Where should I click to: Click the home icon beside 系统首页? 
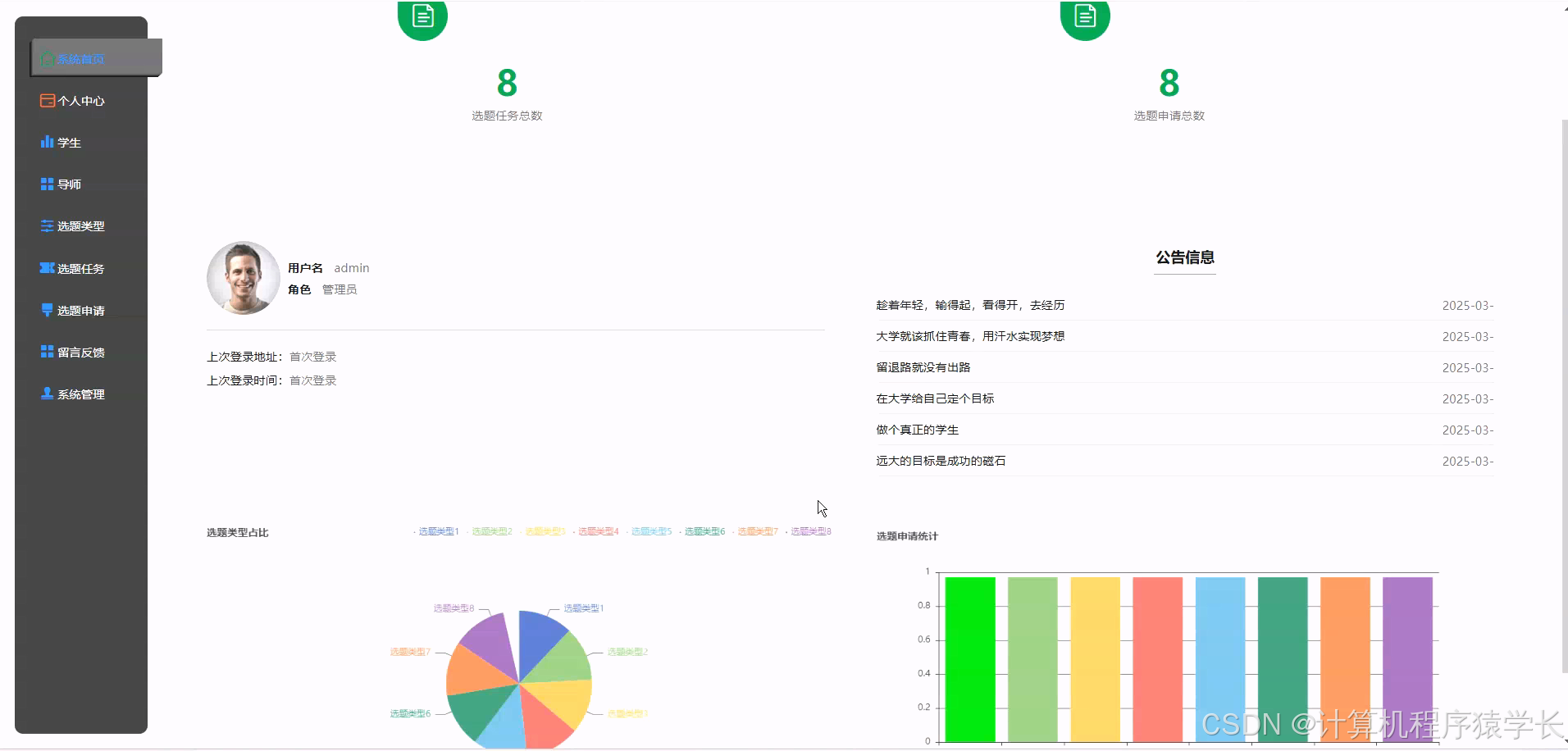coord(47,58)
